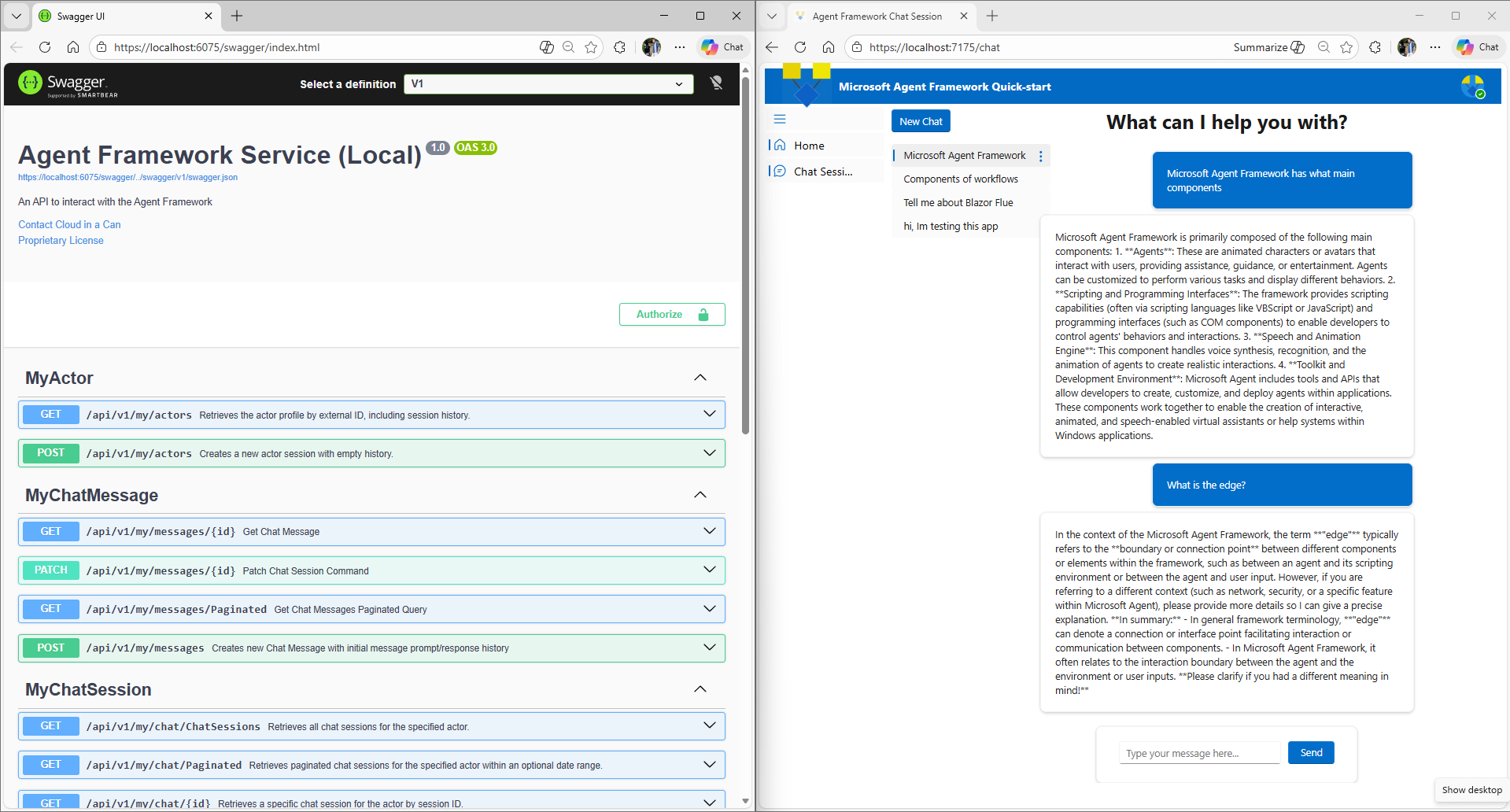1510x812 pixels.
Task: Go back in the chat browser window
Action: coord(772,47)
